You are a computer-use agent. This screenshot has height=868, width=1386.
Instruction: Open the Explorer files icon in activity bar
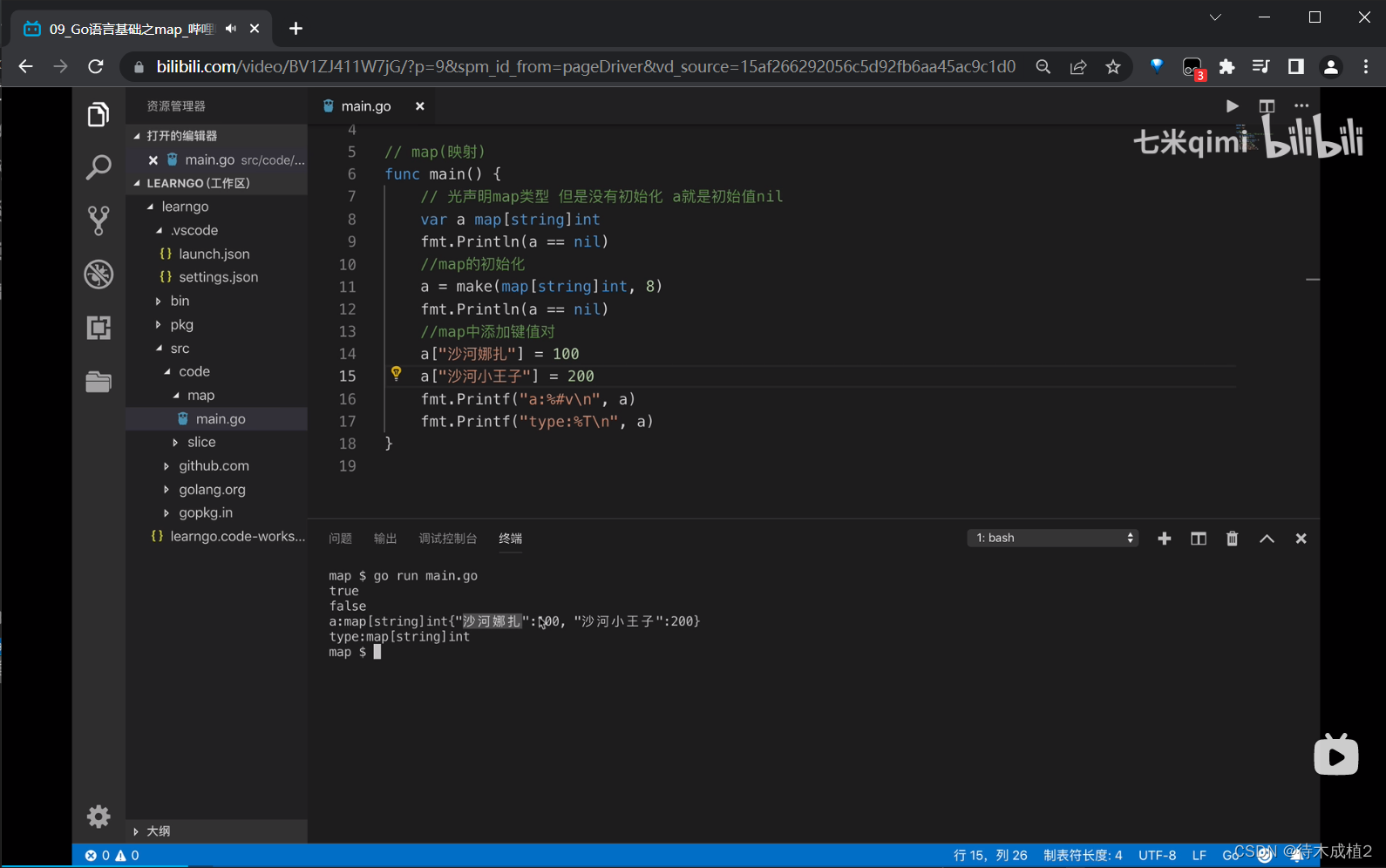[99, 114]
